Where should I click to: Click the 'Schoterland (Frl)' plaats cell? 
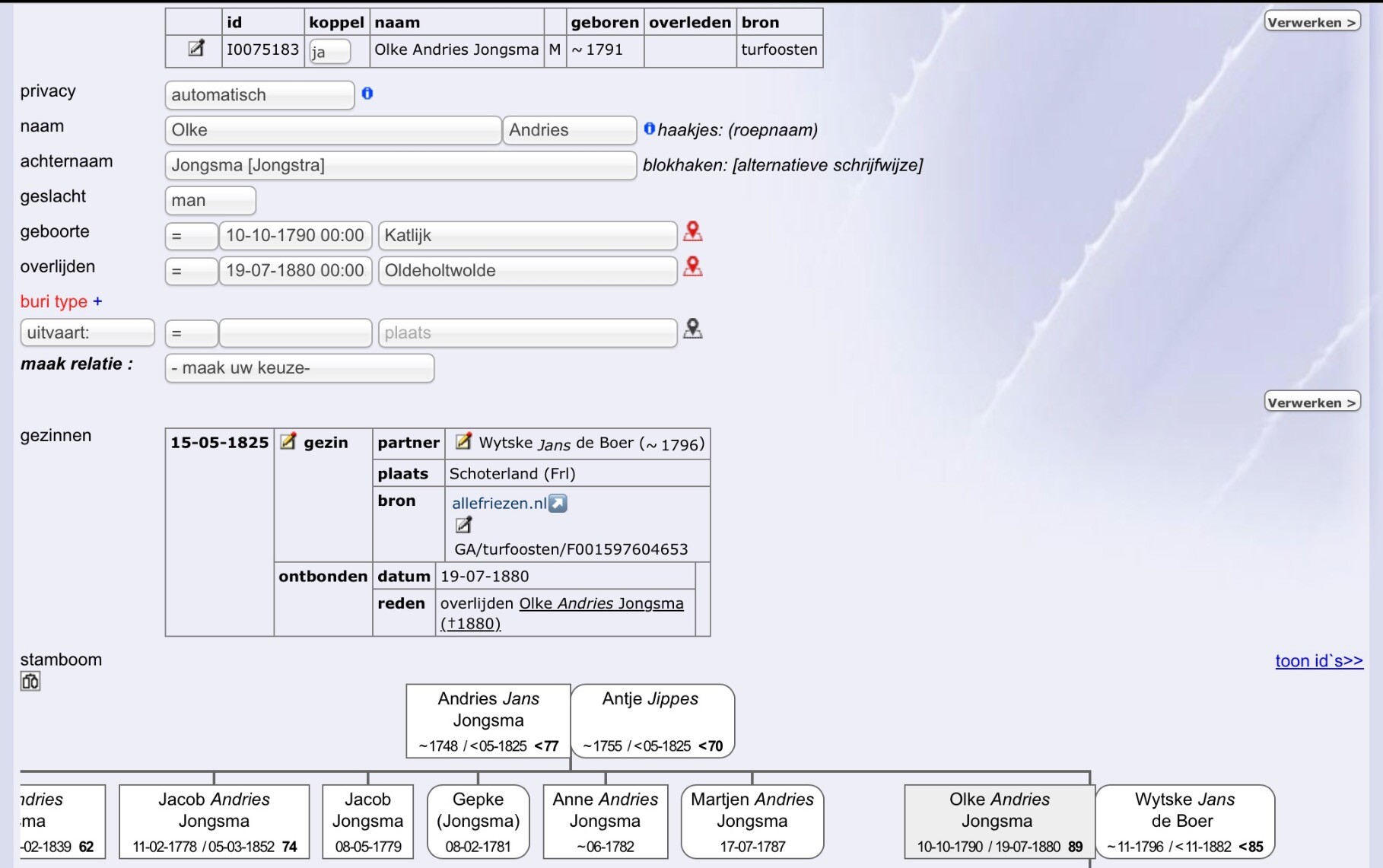pos(577,473)
